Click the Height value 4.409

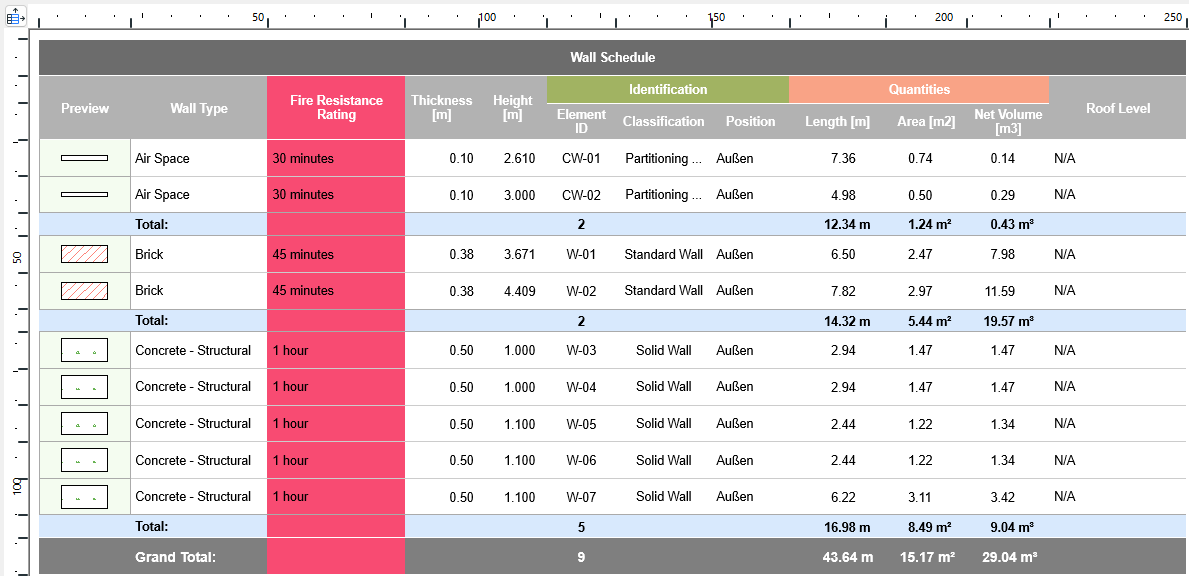518,291
